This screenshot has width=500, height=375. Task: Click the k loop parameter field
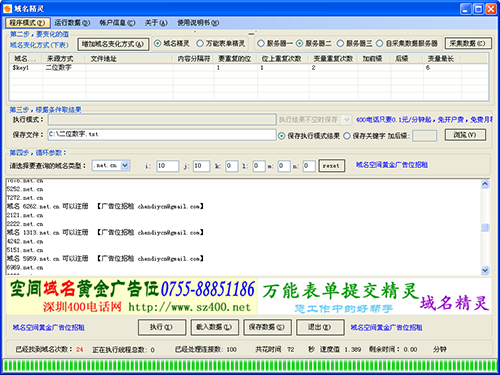tap(232, 166)
